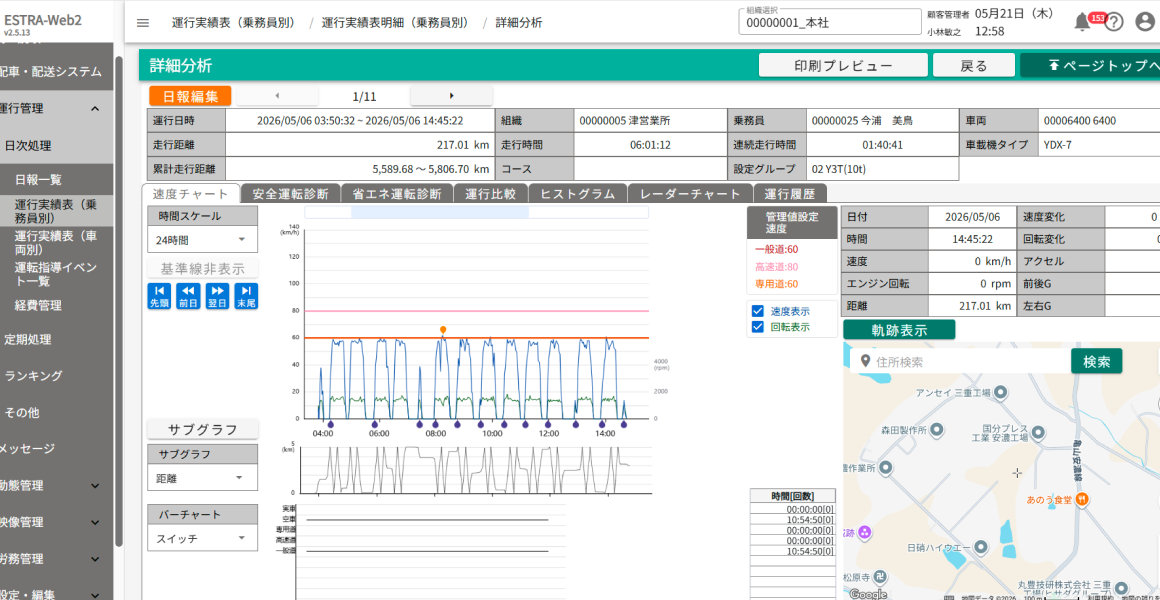Image resolution: width=1160 pixels, height=600 pixels.
Task: Open the バーチャート スイッチ dropdown
Action: pyautogui.click(x=203, y=538)
